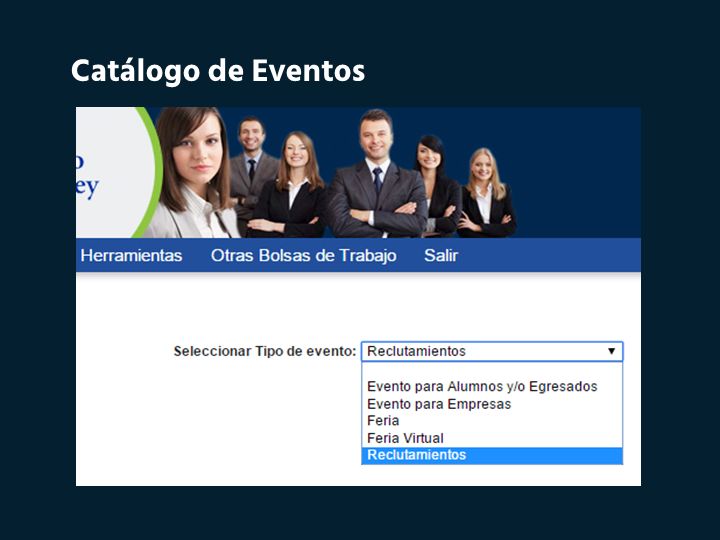Choose Evento para Empresas option

point(492,404)
